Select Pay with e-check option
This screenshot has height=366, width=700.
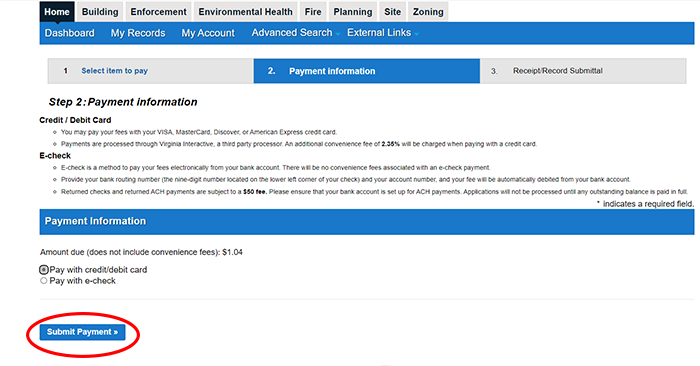(x=43, y=281)
